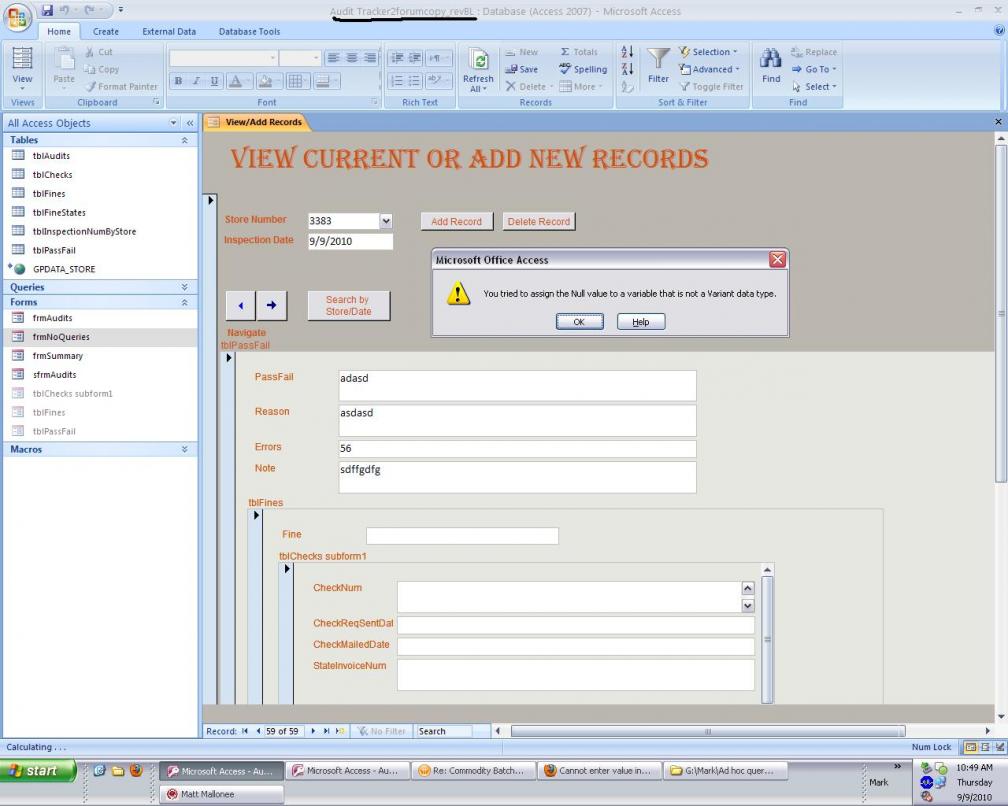Screen dimensions: 1008x806
Task: Open the Matt Mallonee taskbar item
Action: (x=222, y=794)
